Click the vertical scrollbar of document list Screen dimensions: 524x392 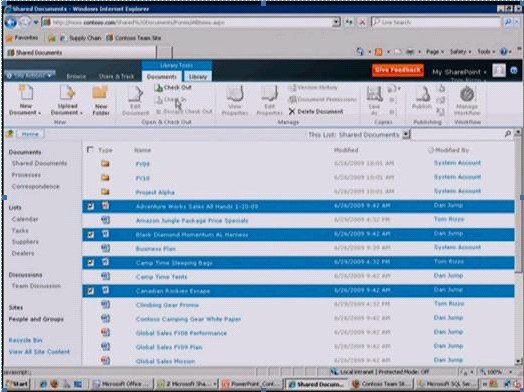(518, 247)
